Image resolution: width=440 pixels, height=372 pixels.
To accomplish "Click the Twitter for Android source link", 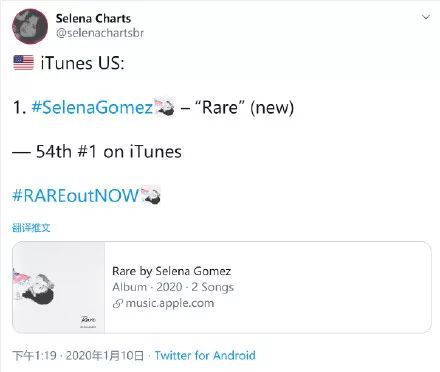I will (205, 355).
